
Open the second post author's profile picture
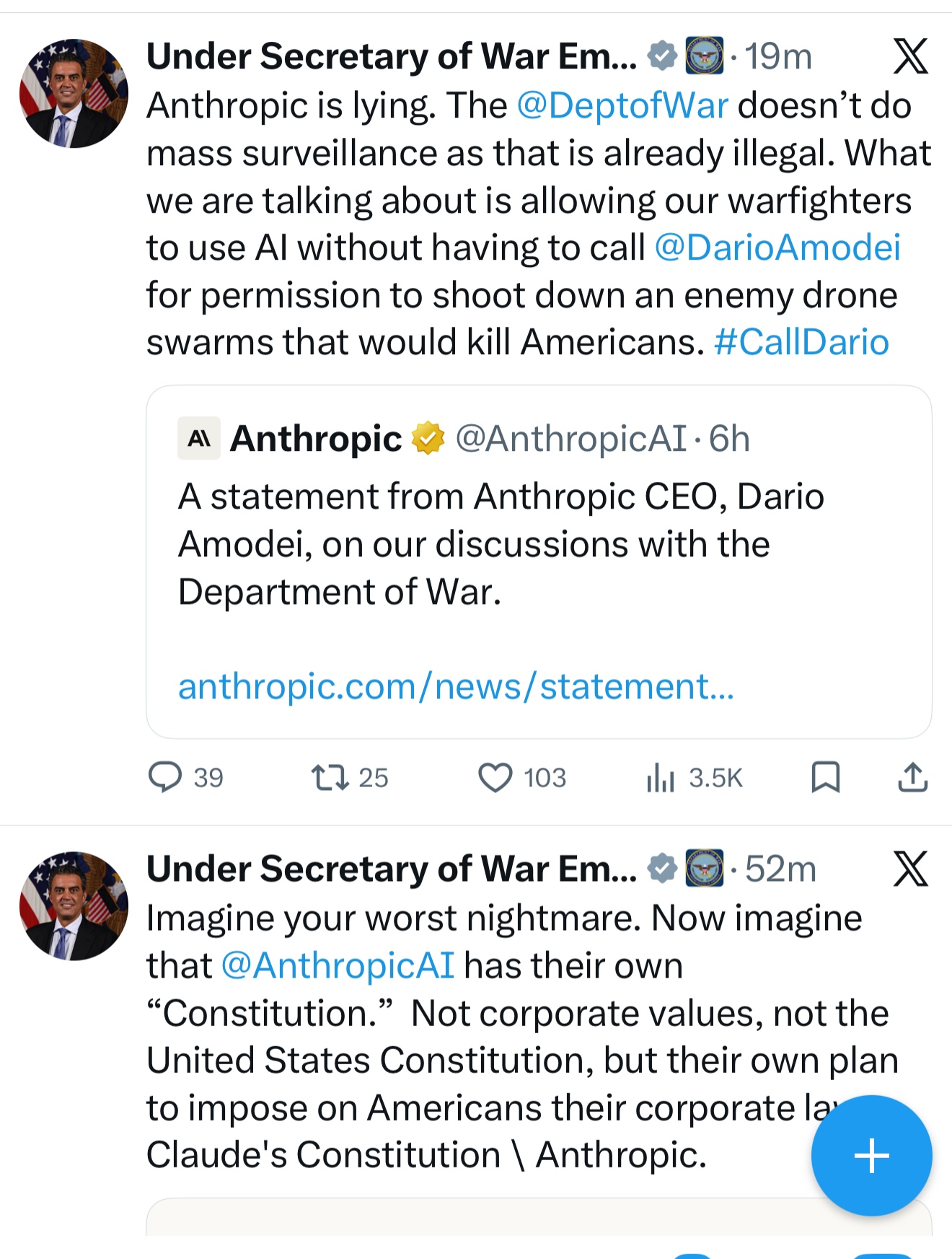click(74, 906)
